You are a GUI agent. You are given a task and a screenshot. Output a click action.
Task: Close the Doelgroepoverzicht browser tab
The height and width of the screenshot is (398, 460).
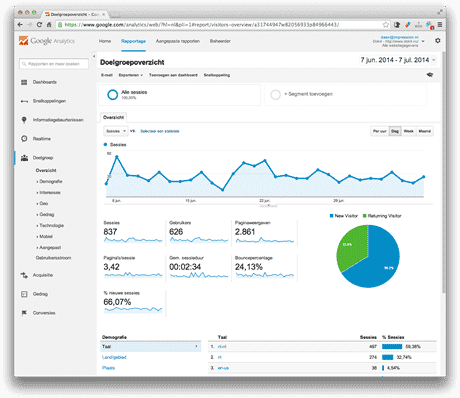point(104,14)
